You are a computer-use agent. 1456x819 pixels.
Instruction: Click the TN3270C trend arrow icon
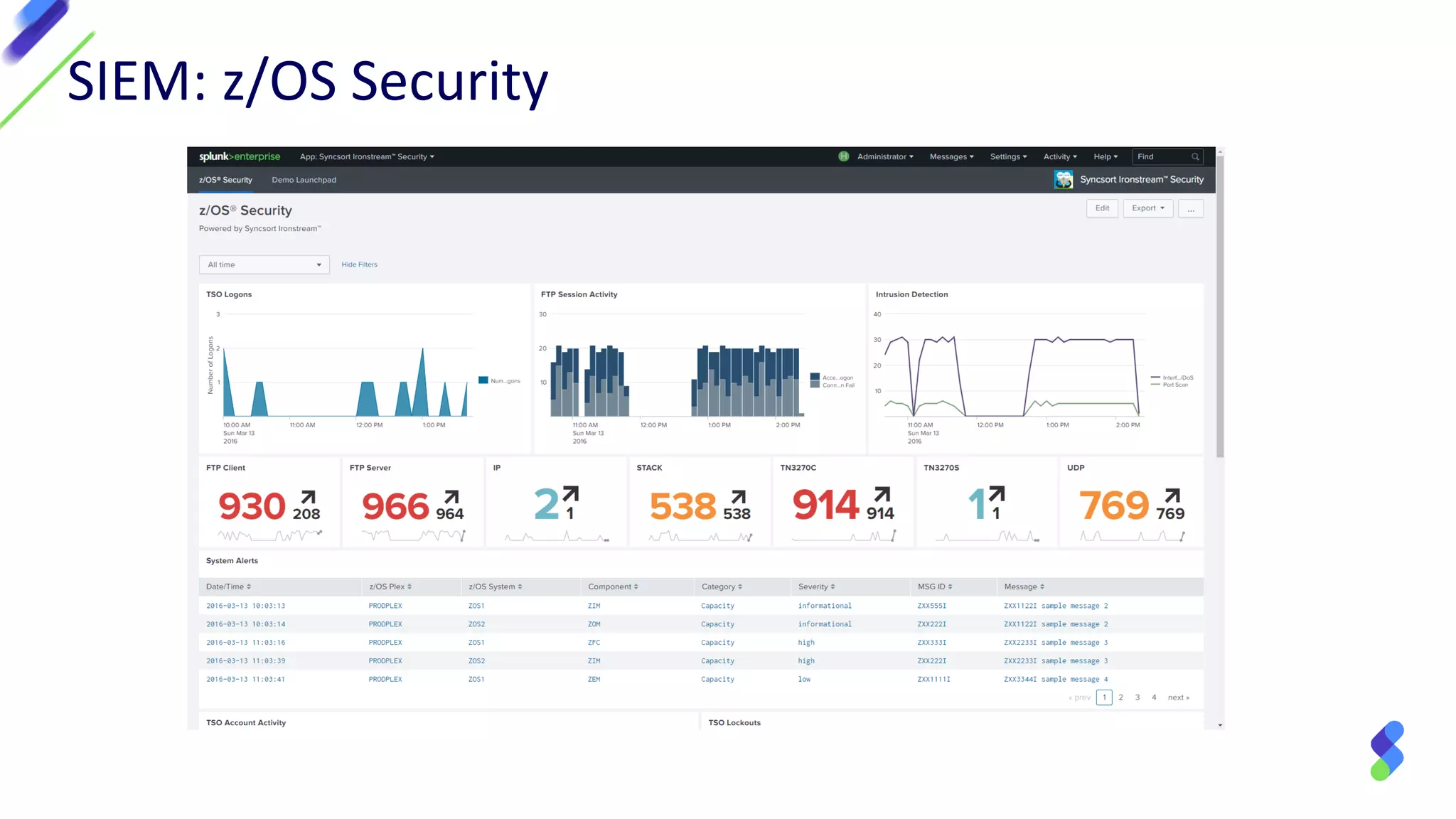[x=882, y=494]
